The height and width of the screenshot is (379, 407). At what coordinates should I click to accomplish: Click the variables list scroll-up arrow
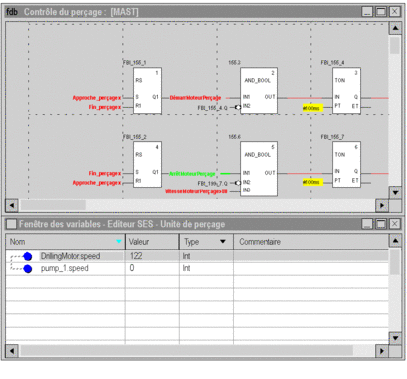(x=395, y=240)
